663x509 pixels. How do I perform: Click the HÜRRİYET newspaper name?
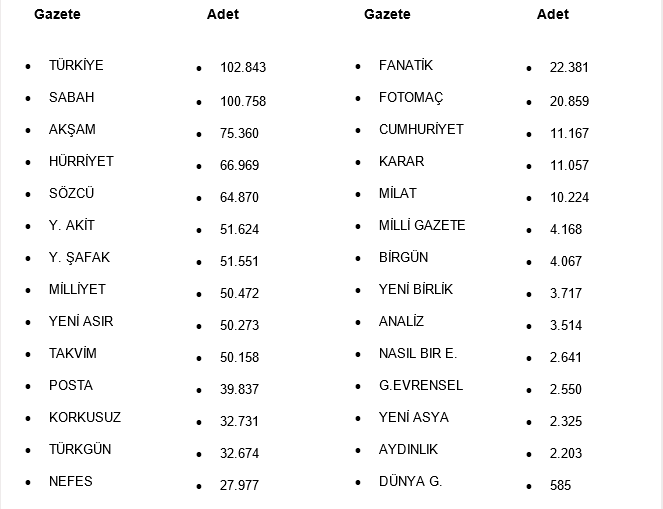[81, 161]
